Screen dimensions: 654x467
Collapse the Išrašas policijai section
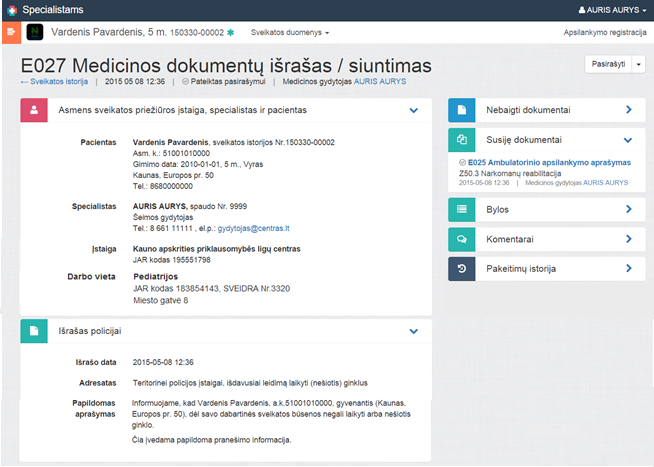coord(413,331)
